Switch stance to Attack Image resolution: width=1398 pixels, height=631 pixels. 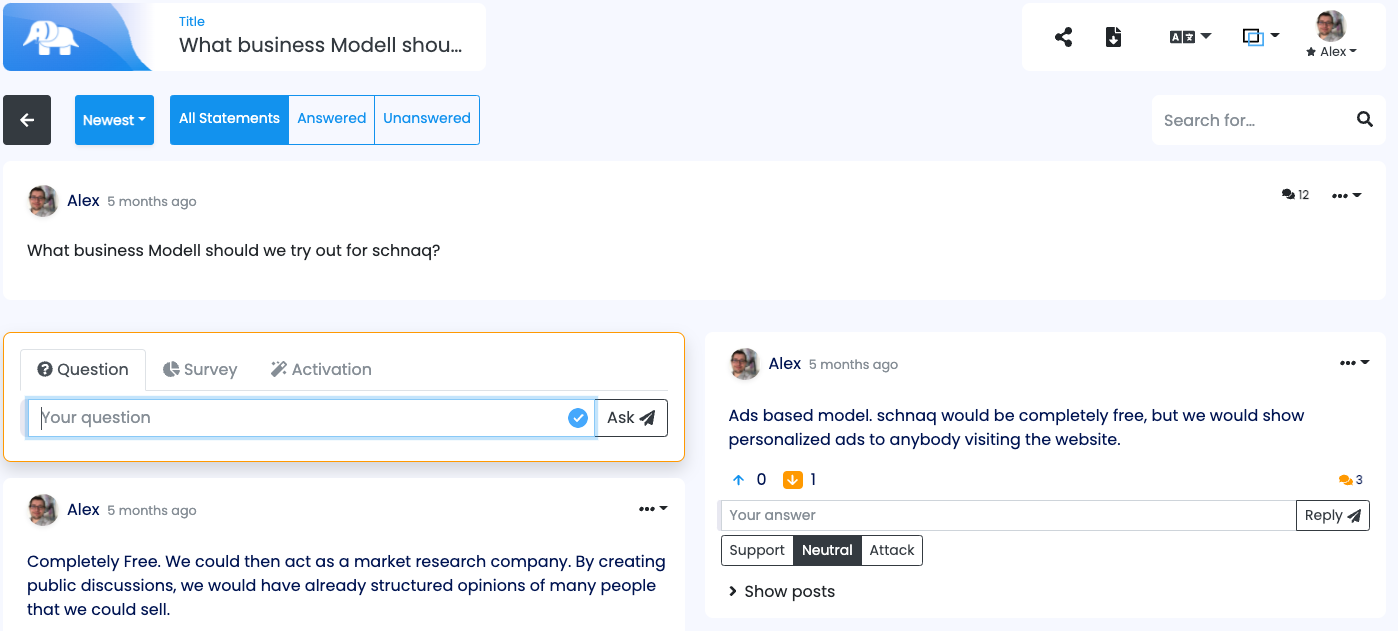pos(891,550)
